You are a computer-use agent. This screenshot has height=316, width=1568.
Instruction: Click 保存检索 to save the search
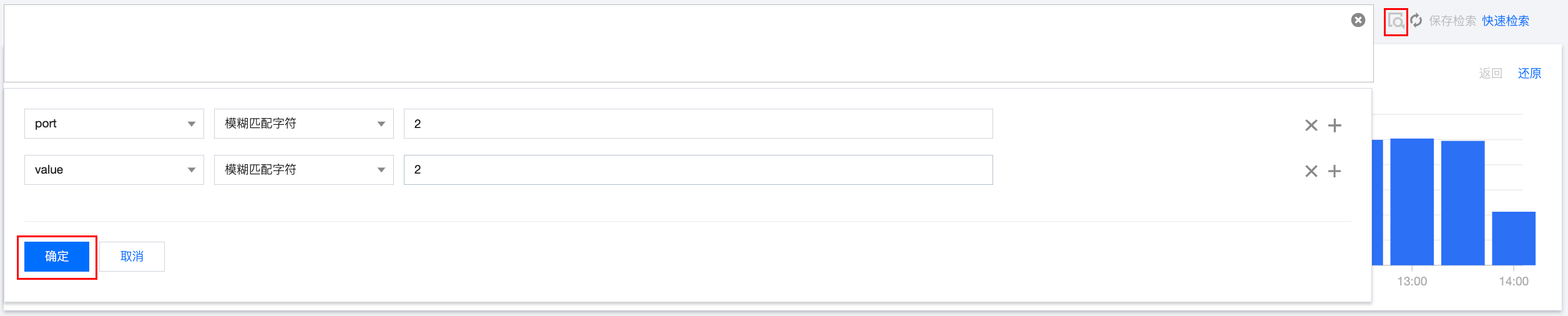pyautogui.click(x=1453, y=21)
